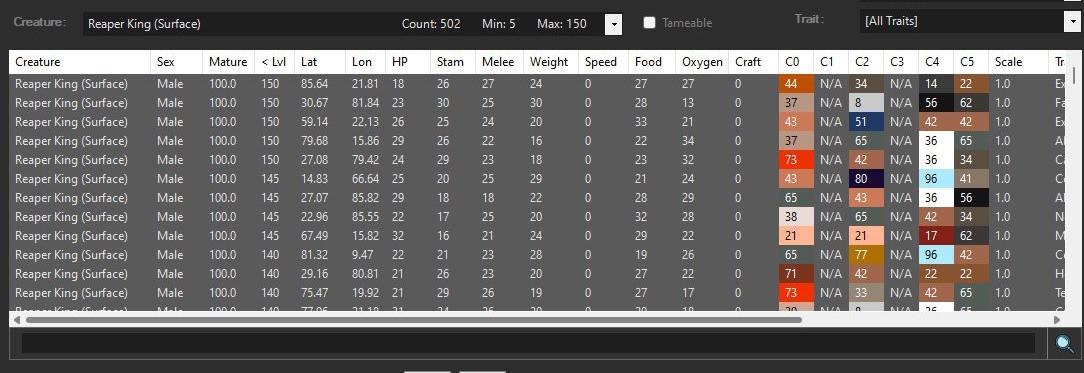Sort by the Oxygen column header

pyautogui.click(x=702, y=62)
